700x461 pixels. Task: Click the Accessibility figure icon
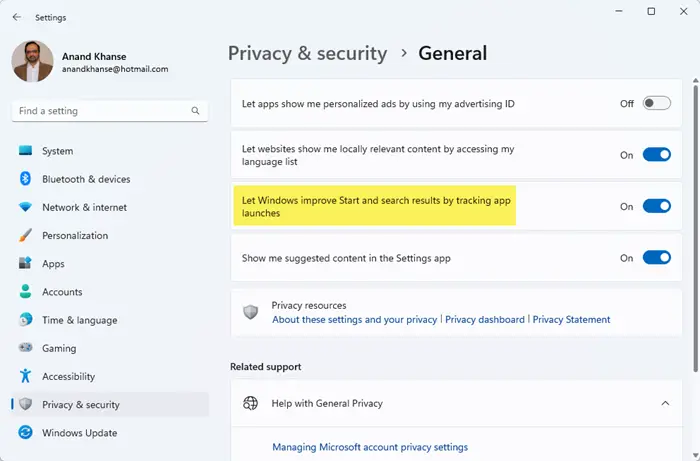click(25, 376)
